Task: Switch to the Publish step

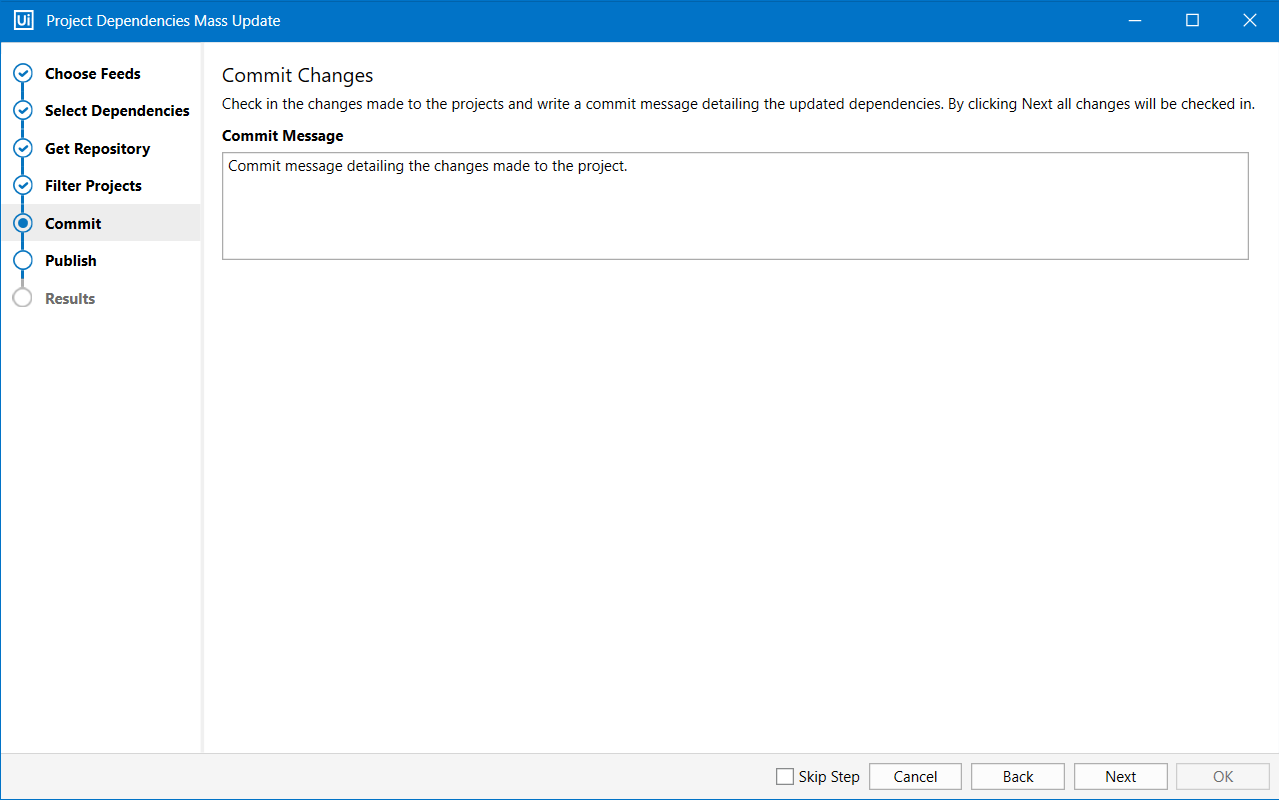Action: (69, 260)
